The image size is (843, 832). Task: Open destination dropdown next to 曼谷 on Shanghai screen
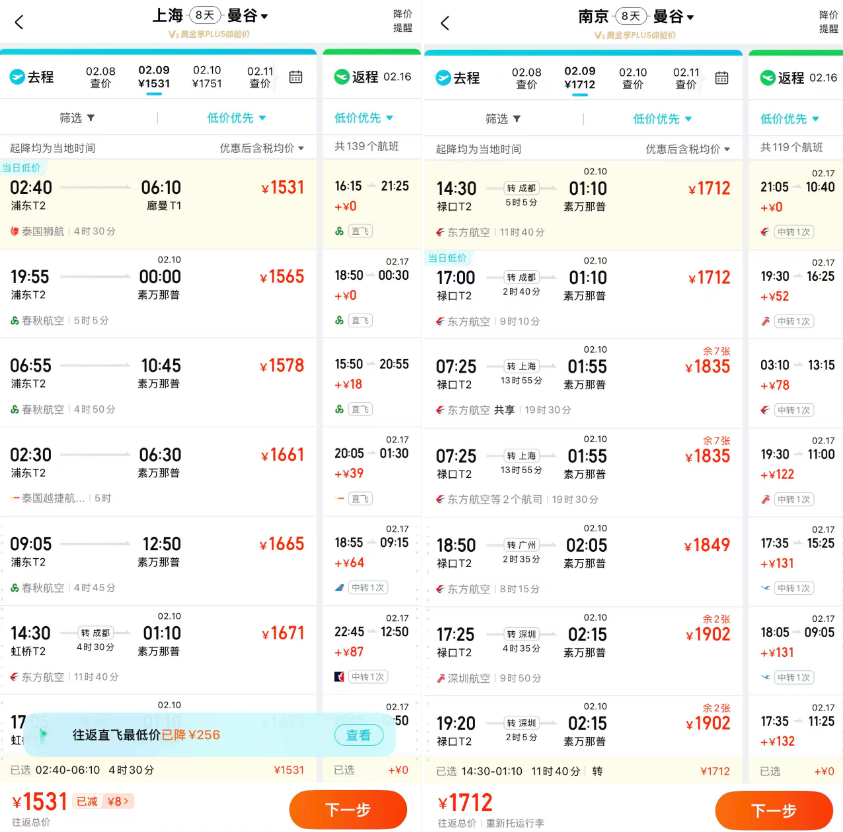point(264,17)
